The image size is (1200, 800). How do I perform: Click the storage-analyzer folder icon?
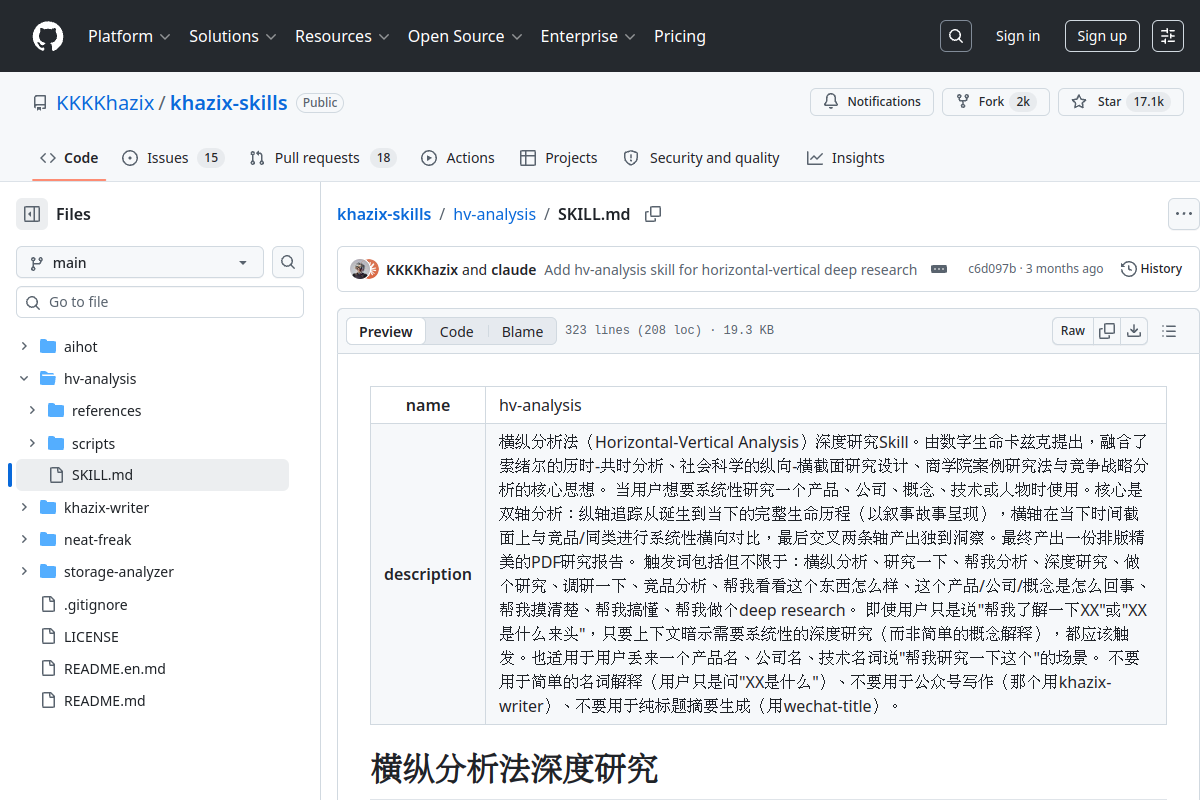point(47,572)
